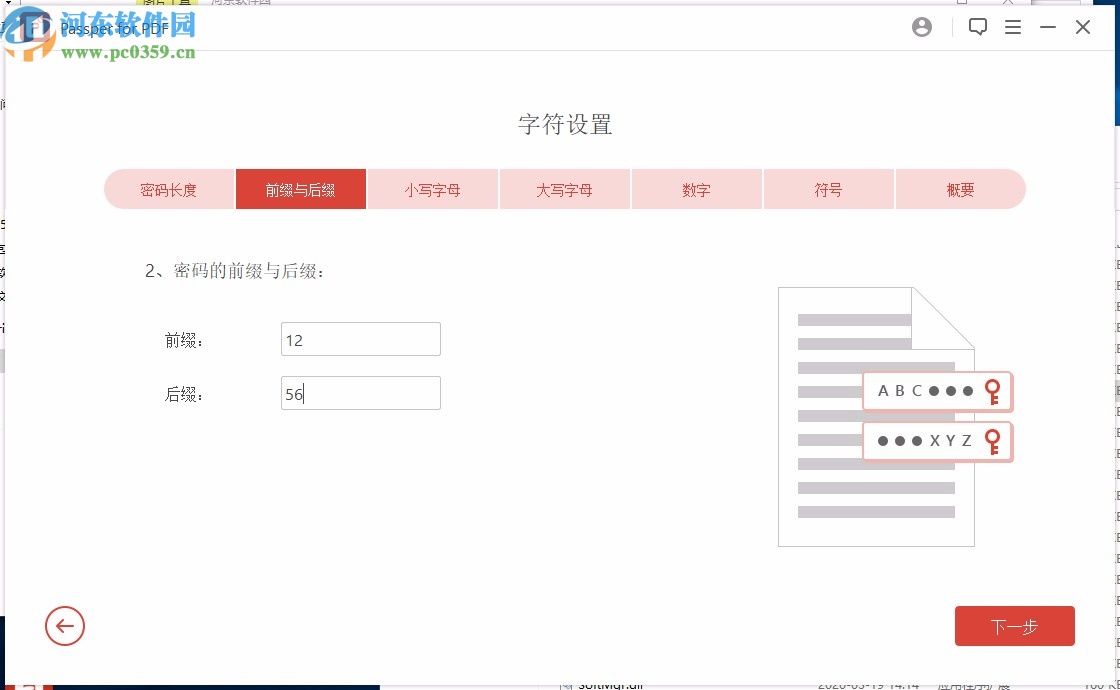Click the ABC password key icon on the preview
The height and width of the screenshot is (690, 1120).
pos(993,391)
